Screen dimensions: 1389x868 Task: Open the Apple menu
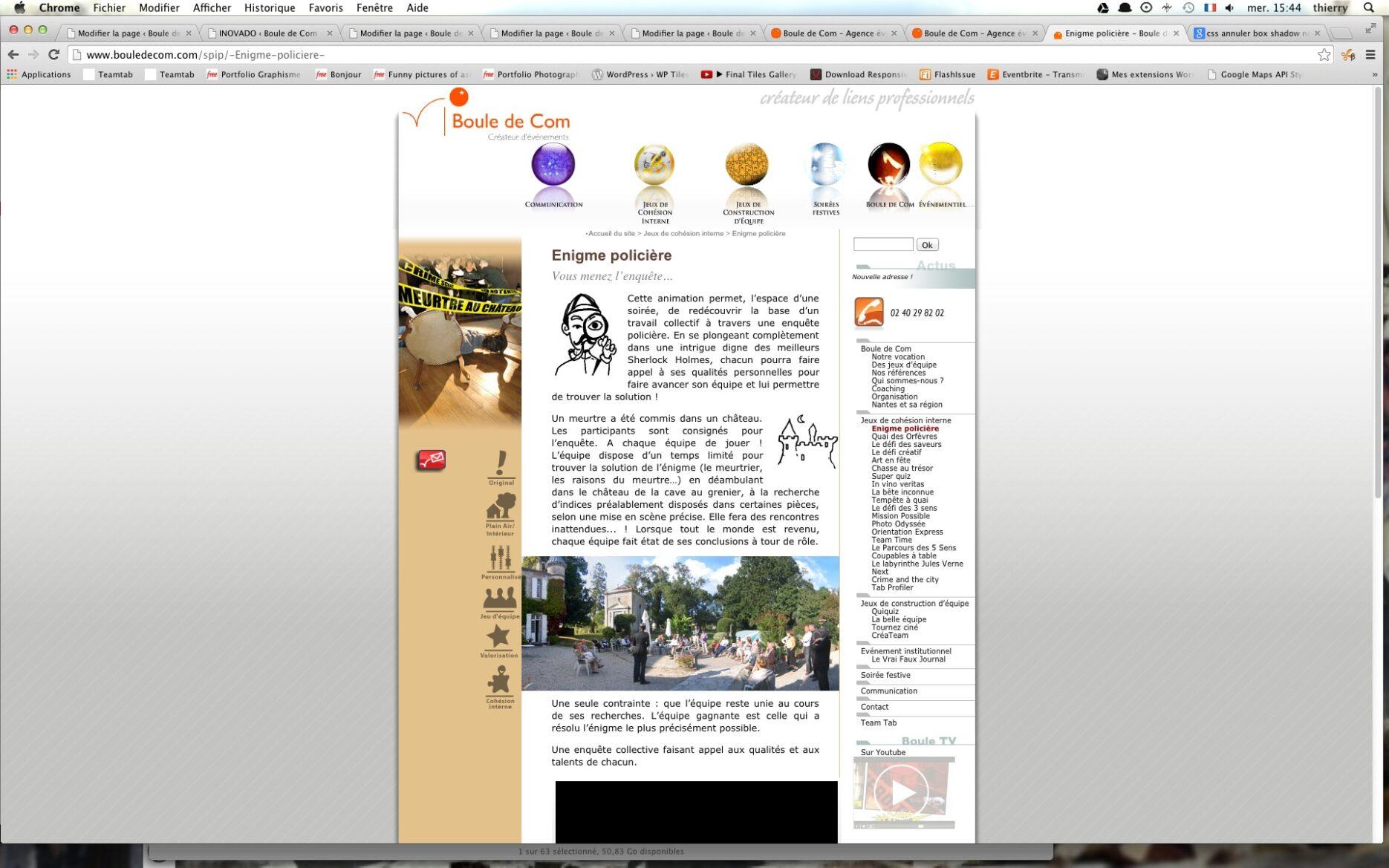point(20,7)
